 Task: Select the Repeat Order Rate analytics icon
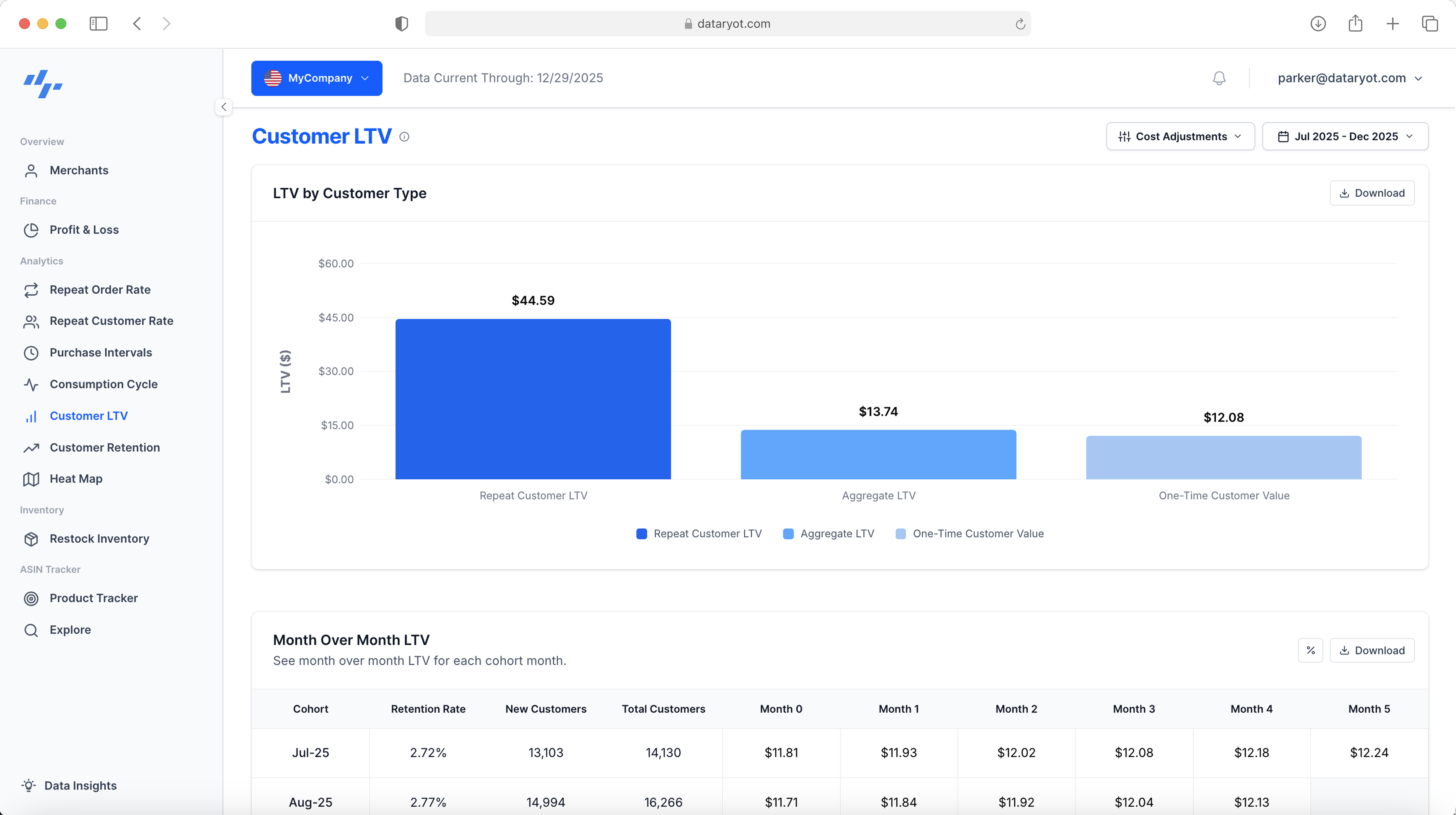[x=31, y=289]
